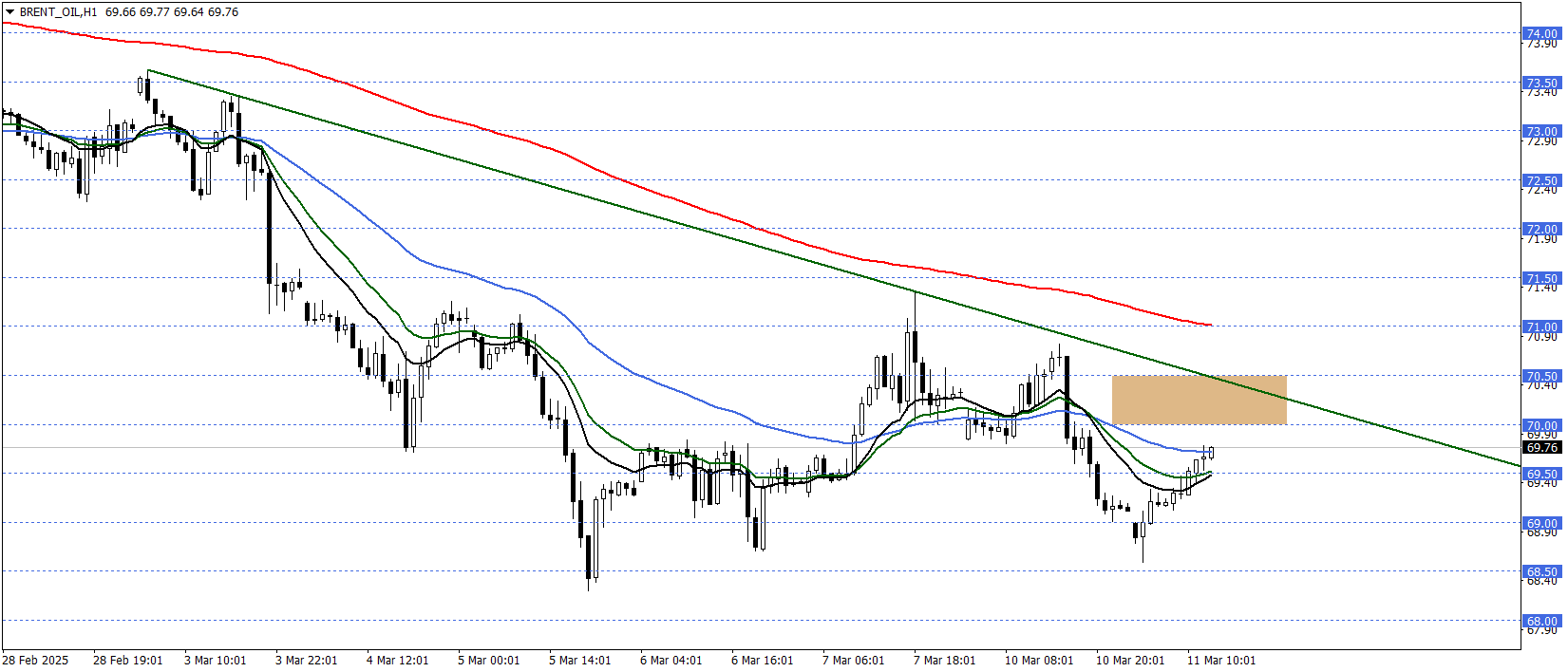The image size is (1568, 672).
Task: Click the 5 Mar 14:01 time label
Action: tap(580, 660)
